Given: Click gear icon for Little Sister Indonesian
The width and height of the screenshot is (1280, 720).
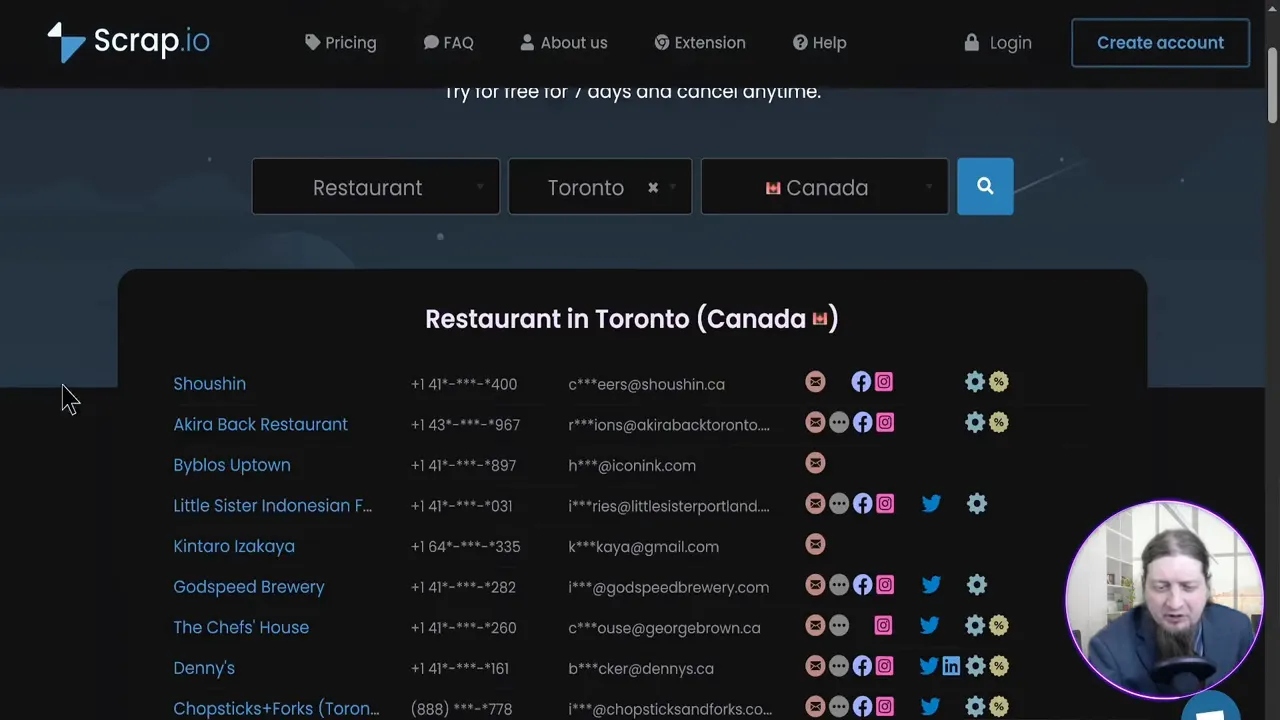Looking at the screenshot, I should click(976, 504).
